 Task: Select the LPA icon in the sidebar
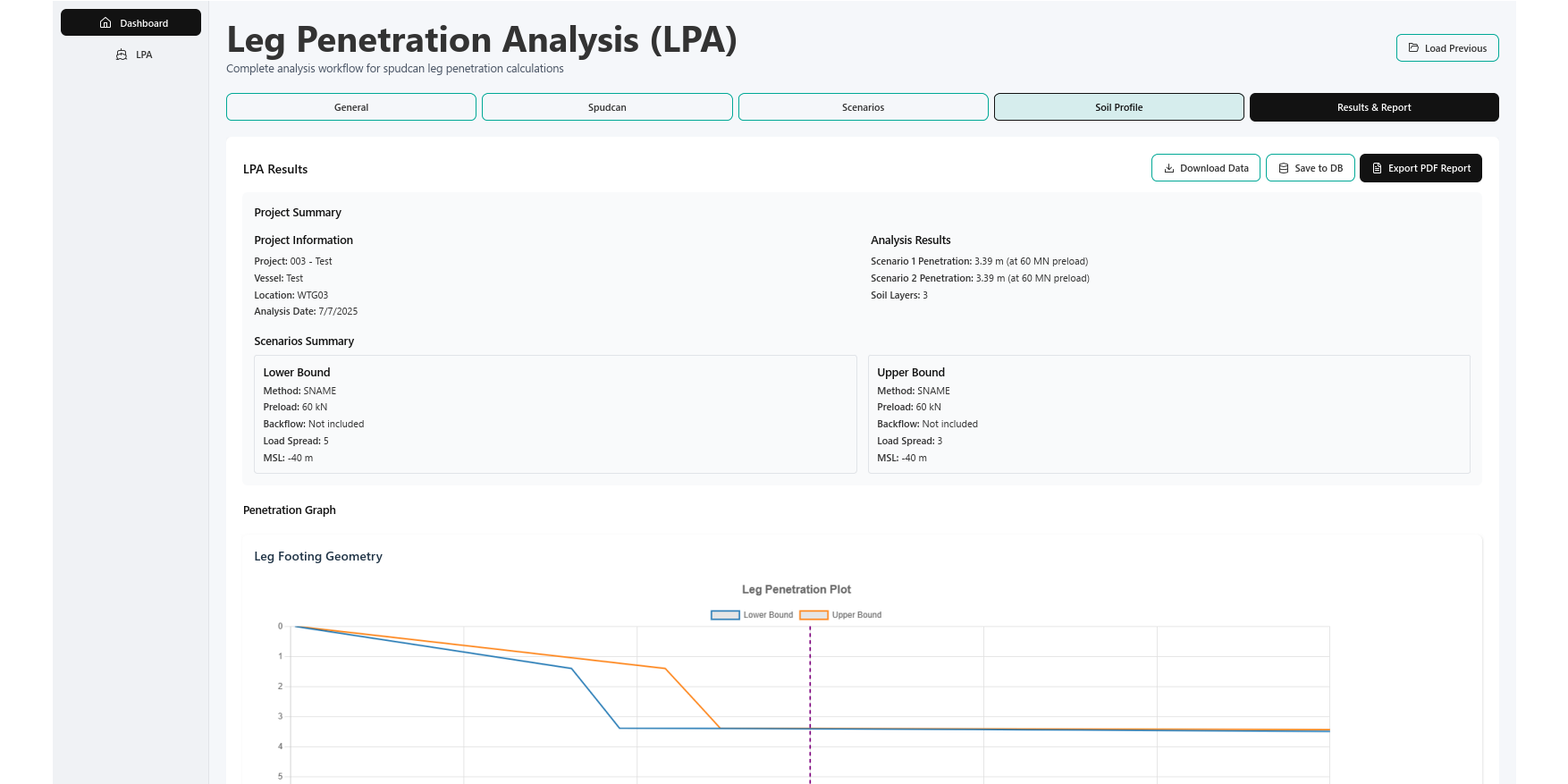(122, 55)
